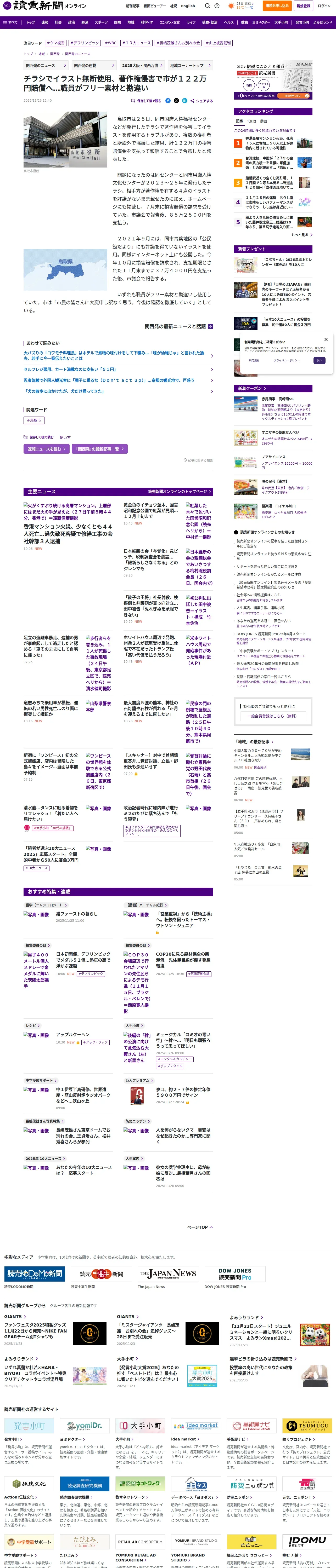
Task: Click the ログイン link
Action: click(x=324, y=6)
